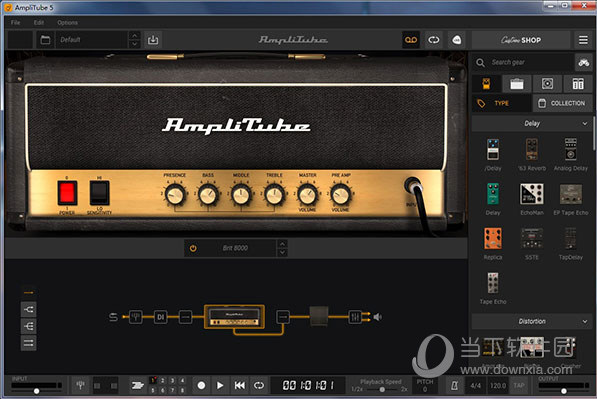Open the Options menu
The height and width of the screenshot is (399, 597).
coord(67,22)
